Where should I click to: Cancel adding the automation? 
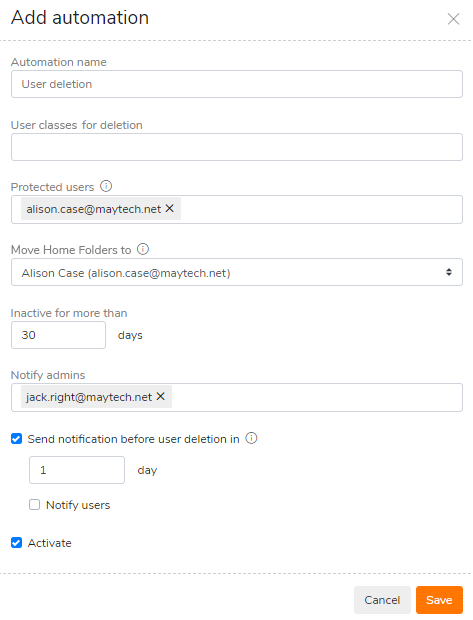[382, 600]
